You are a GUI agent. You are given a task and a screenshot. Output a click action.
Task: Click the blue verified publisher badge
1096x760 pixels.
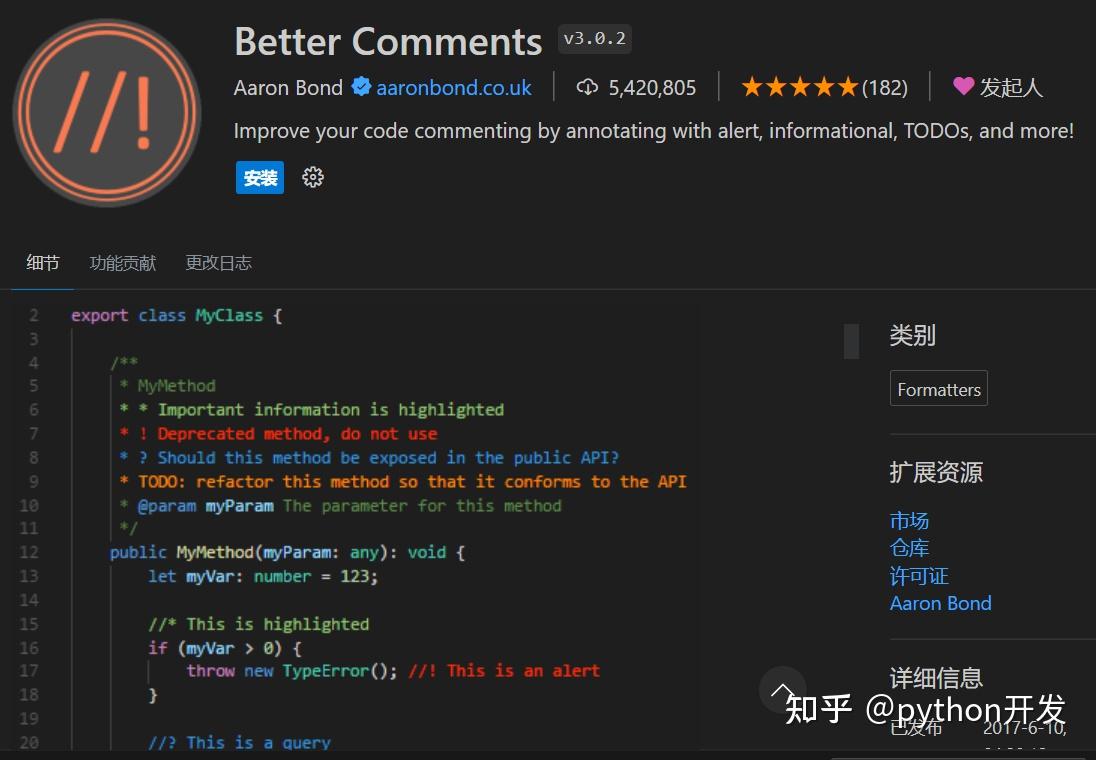tap(361, 87)
